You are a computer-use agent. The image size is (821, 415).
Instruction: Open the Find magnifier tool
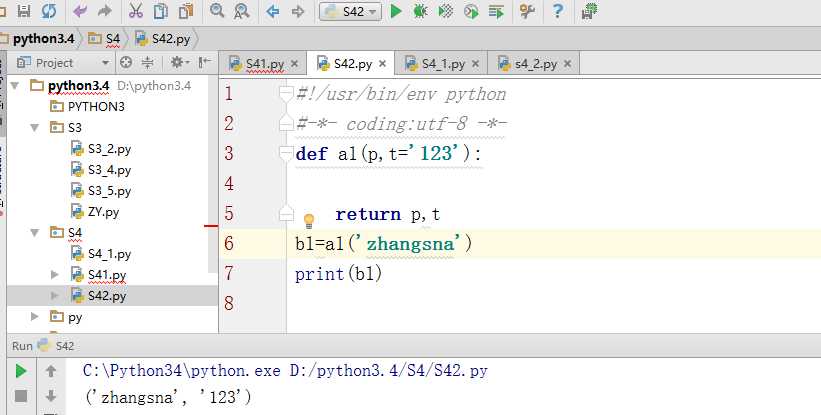217,11
